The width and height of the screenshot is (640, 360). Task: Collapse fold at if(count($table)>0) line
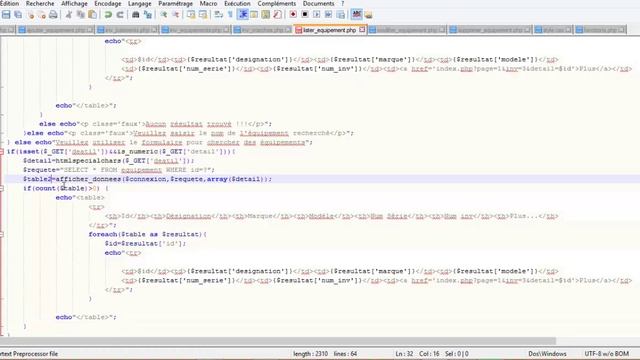[2, 188]
